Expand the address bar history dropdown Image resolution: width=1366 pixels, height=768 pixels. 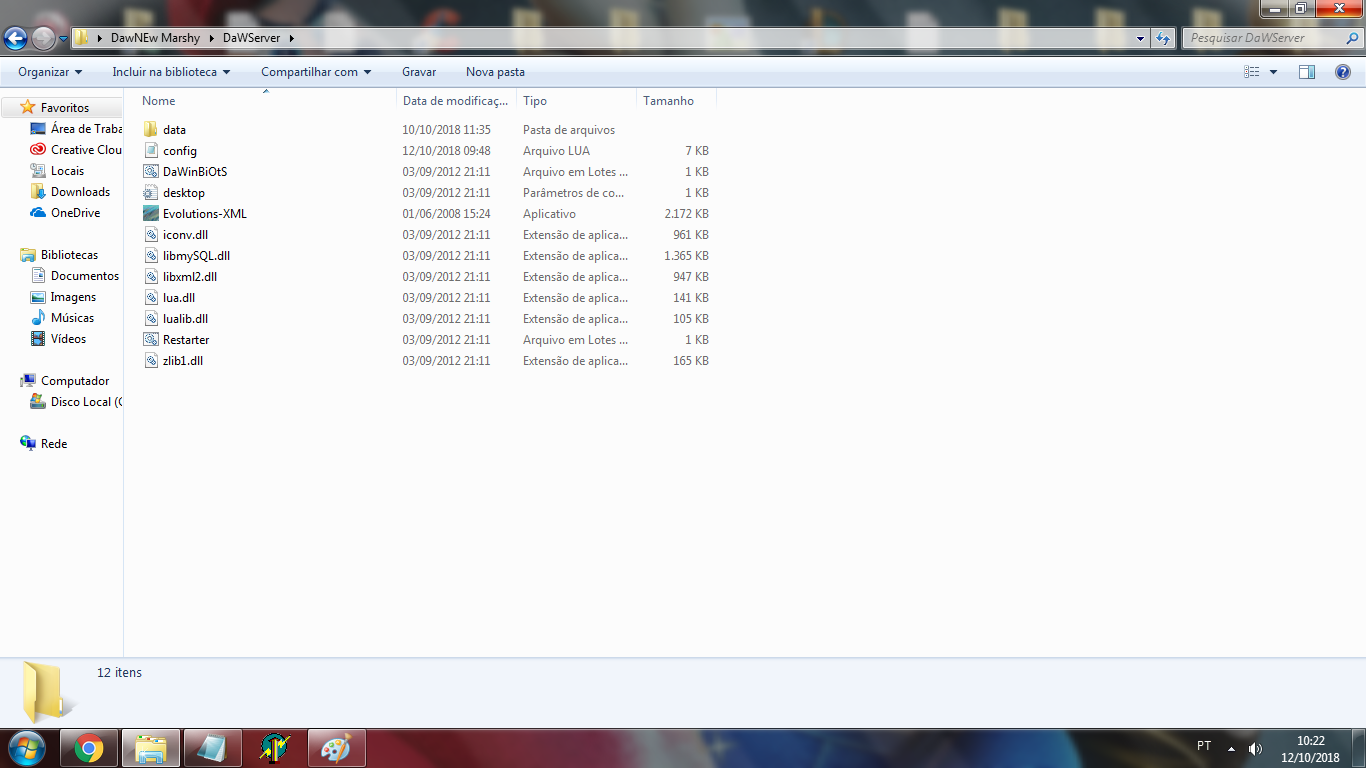pos(1141,38)
